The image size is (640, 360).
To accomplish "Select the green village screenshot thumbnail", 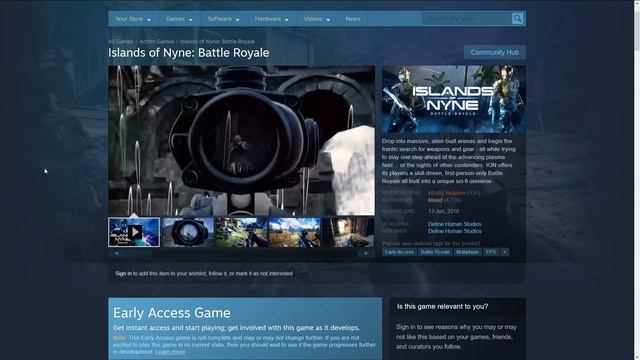I will coord(242,232).
